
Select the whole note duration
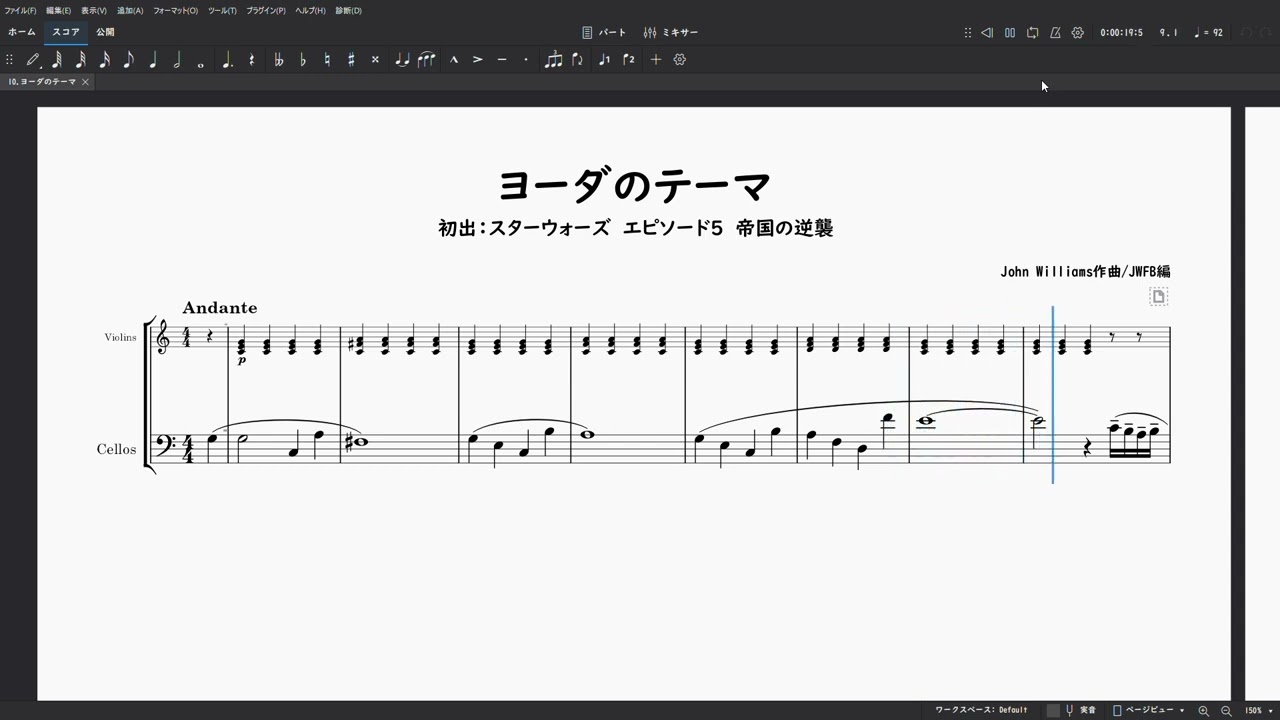tap(201, 60)
